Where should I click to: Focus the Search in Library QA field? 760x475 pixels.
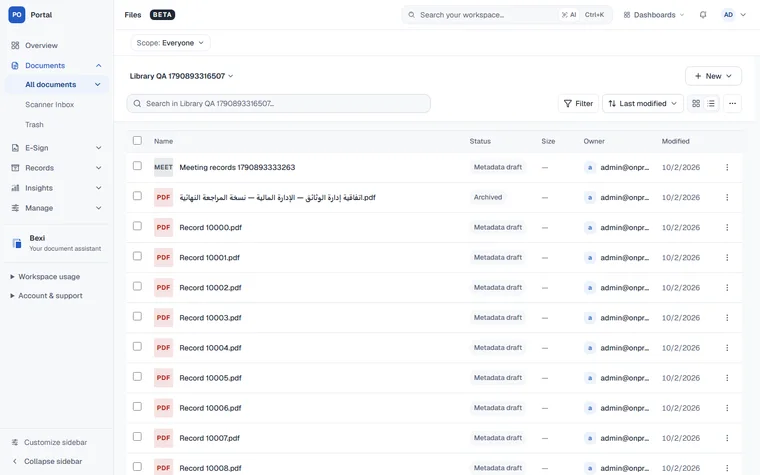(x=278, y=103)
